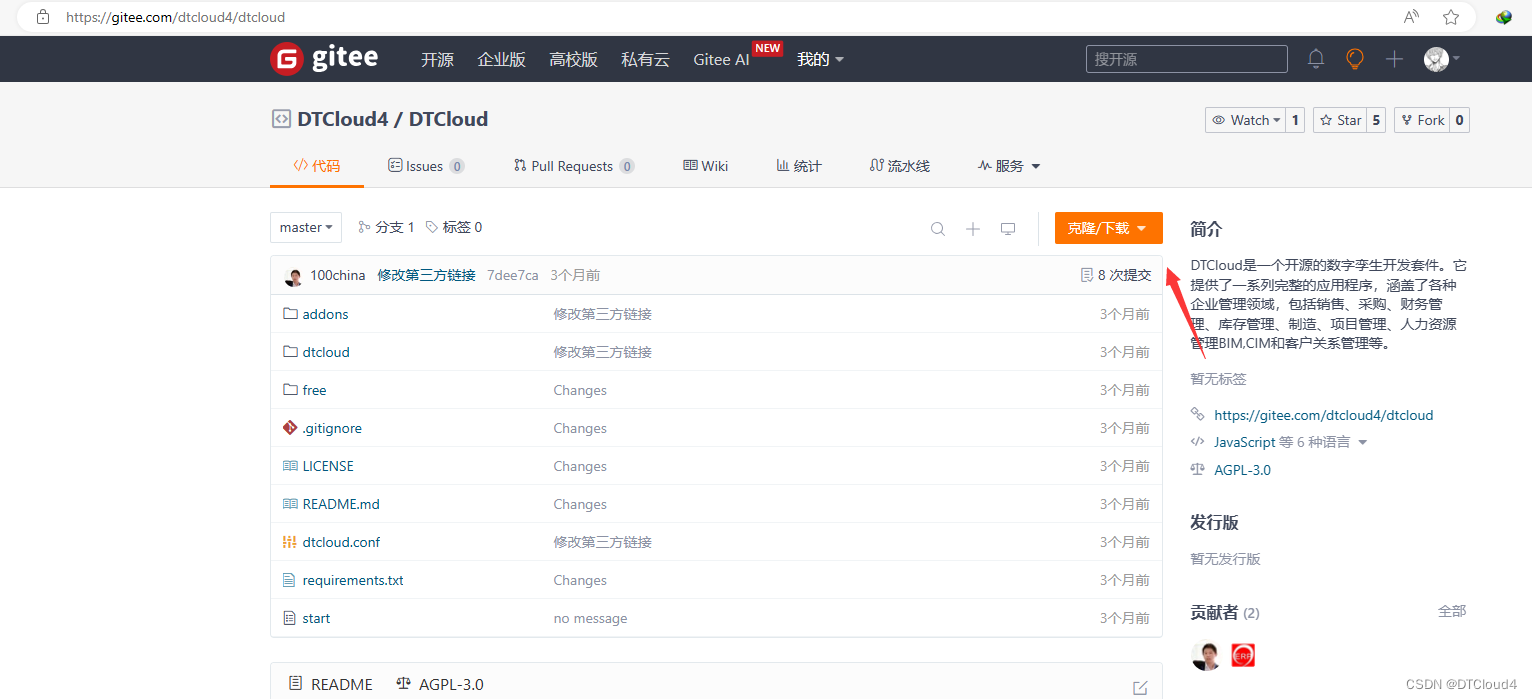1532x699 pixels.
Task: Click the plus icon next to the repo search
Action: click(x=972, y=228)
